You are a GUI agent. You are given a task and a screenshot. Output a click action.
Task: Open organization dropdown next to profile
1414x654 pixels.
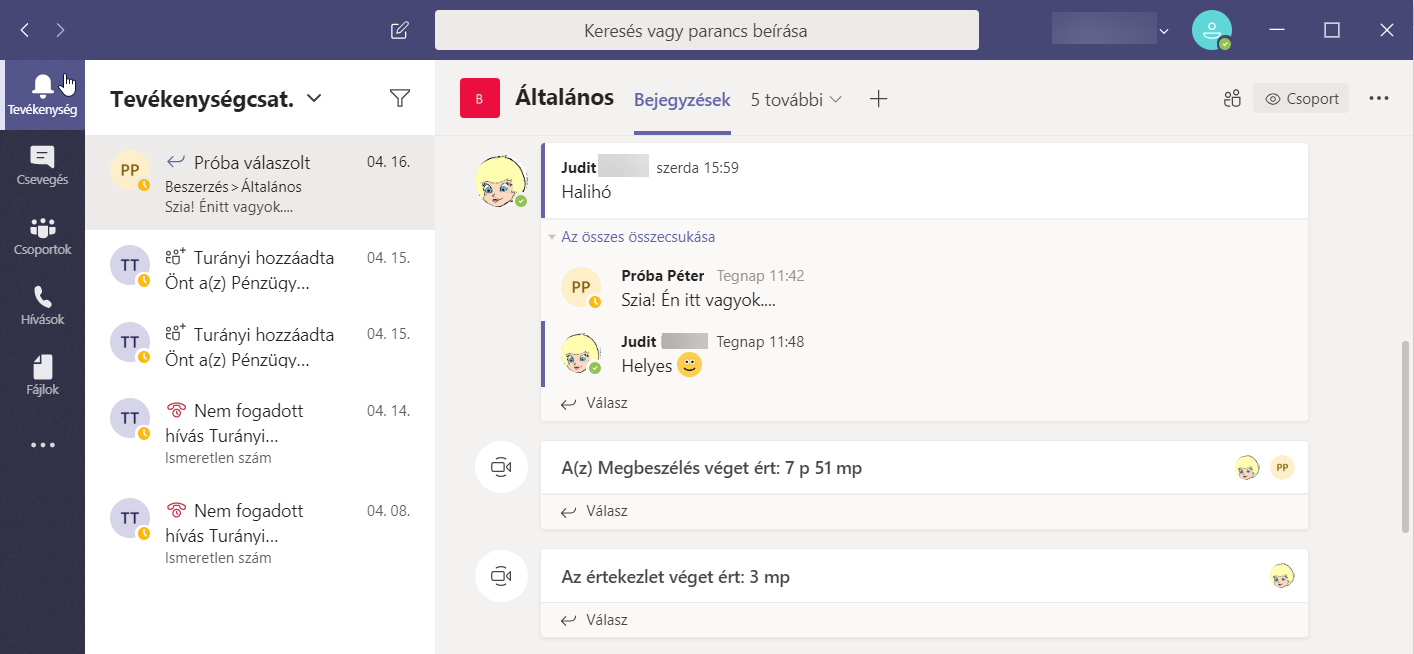1163,31
